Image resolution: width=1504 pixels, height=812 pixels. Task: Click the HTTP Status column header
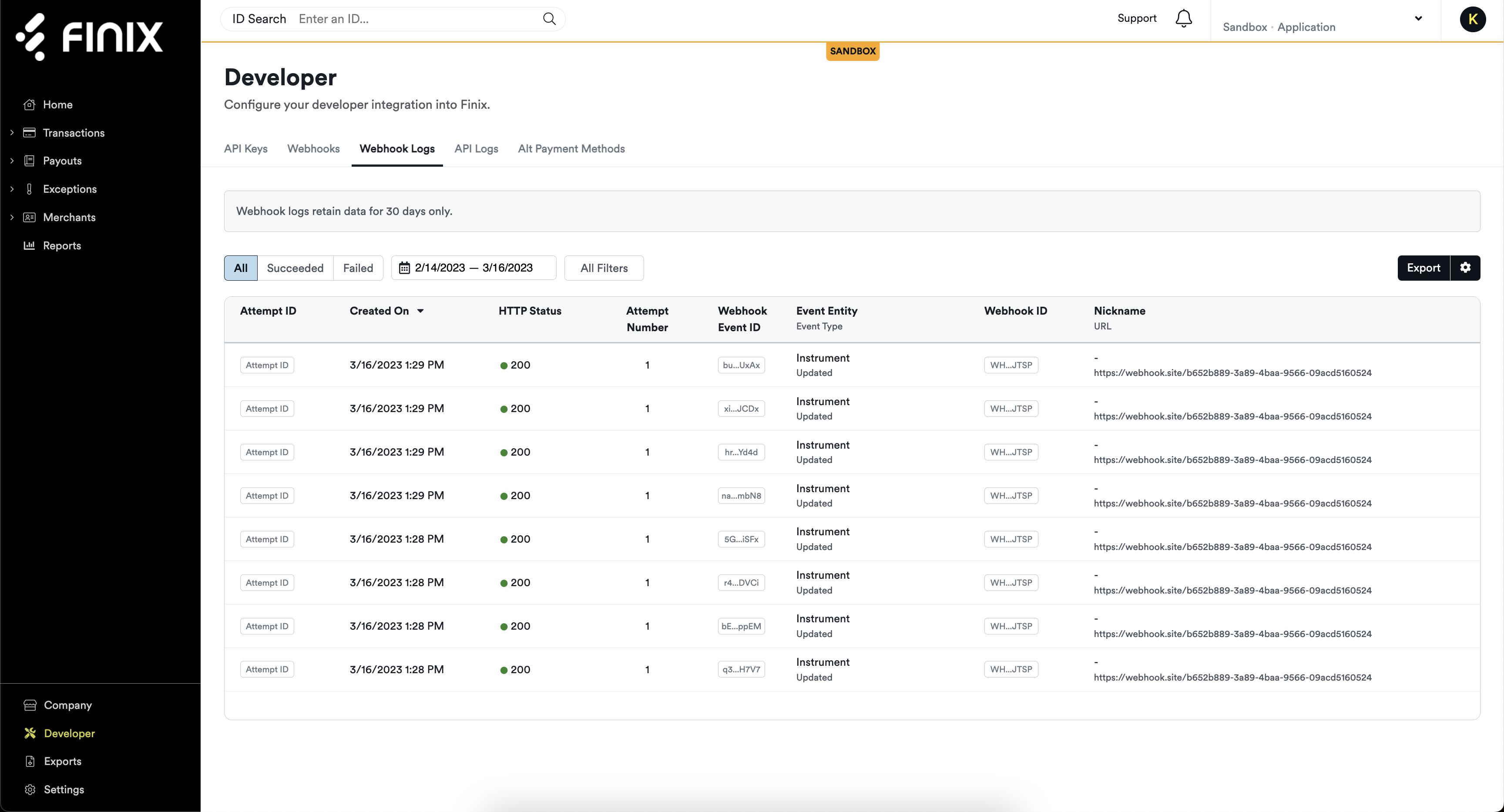(x=530, y=311)
